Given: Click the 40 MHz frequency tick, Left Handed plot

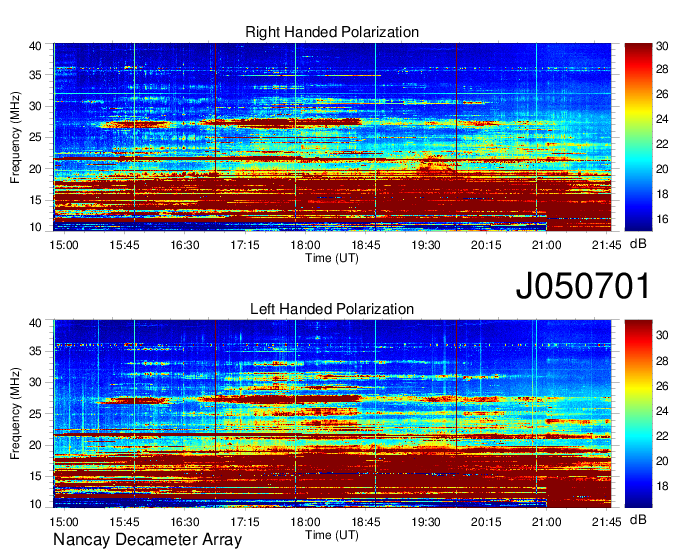Looking at the screenshot, I should (35, 323).
